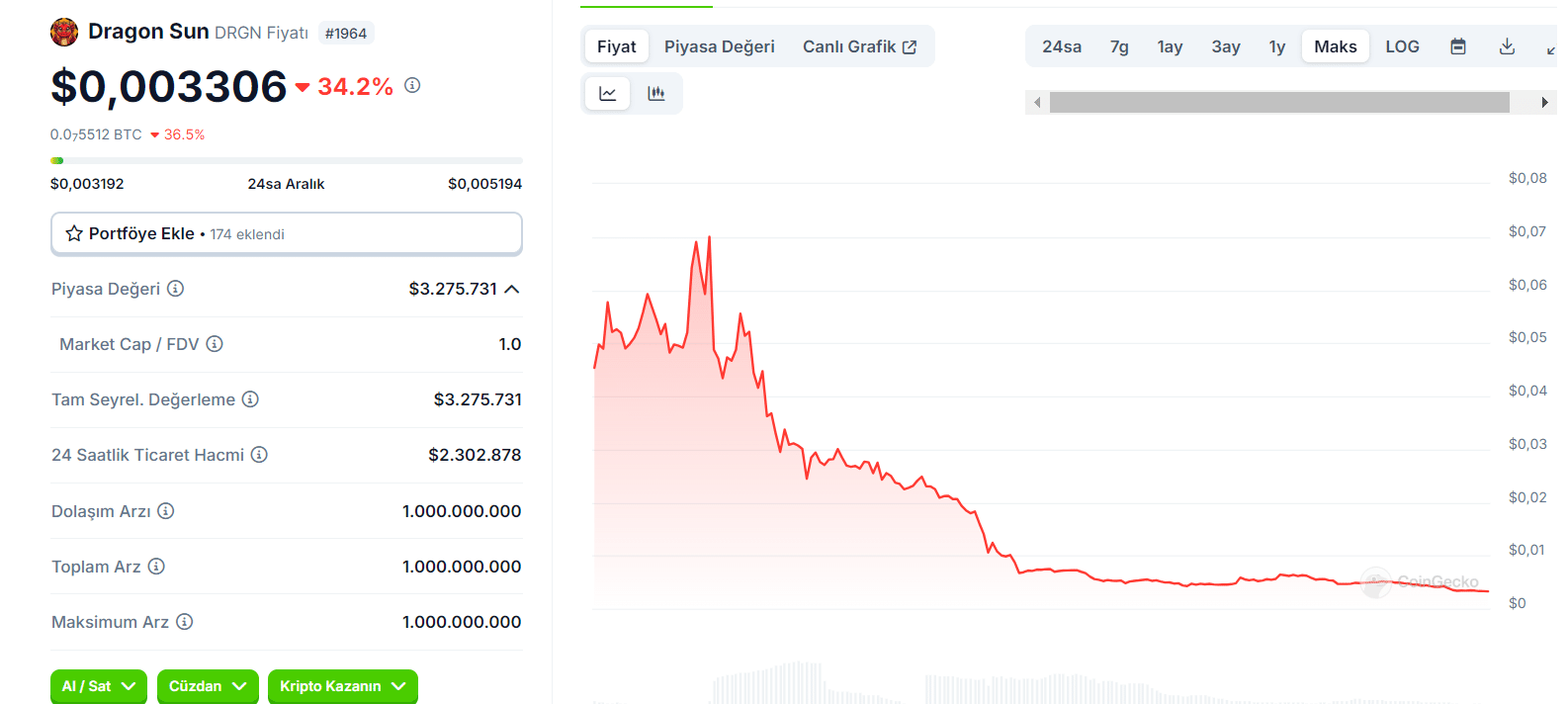Show info for Market Cap / FDV
This screenshot has height=704, width=1568.
(x=215, y=344)
